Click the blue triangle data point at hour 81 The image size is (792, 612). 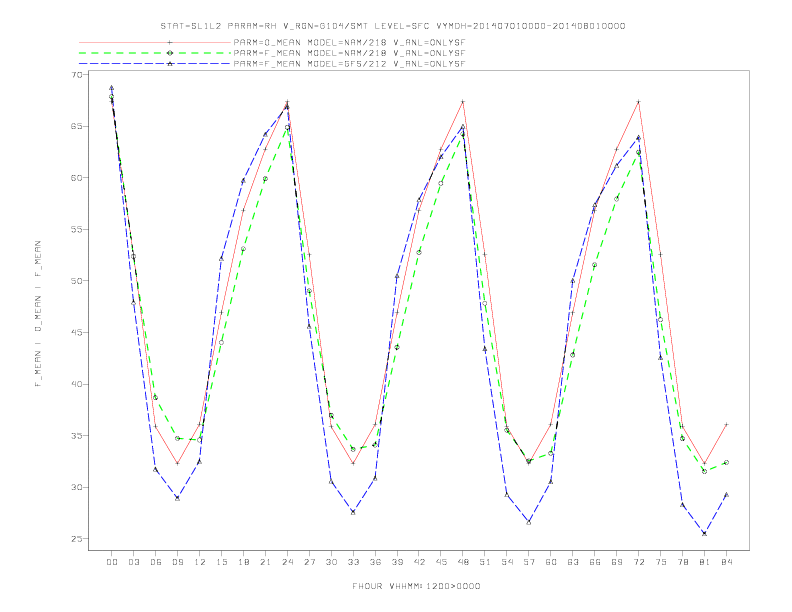coord(705,533)
